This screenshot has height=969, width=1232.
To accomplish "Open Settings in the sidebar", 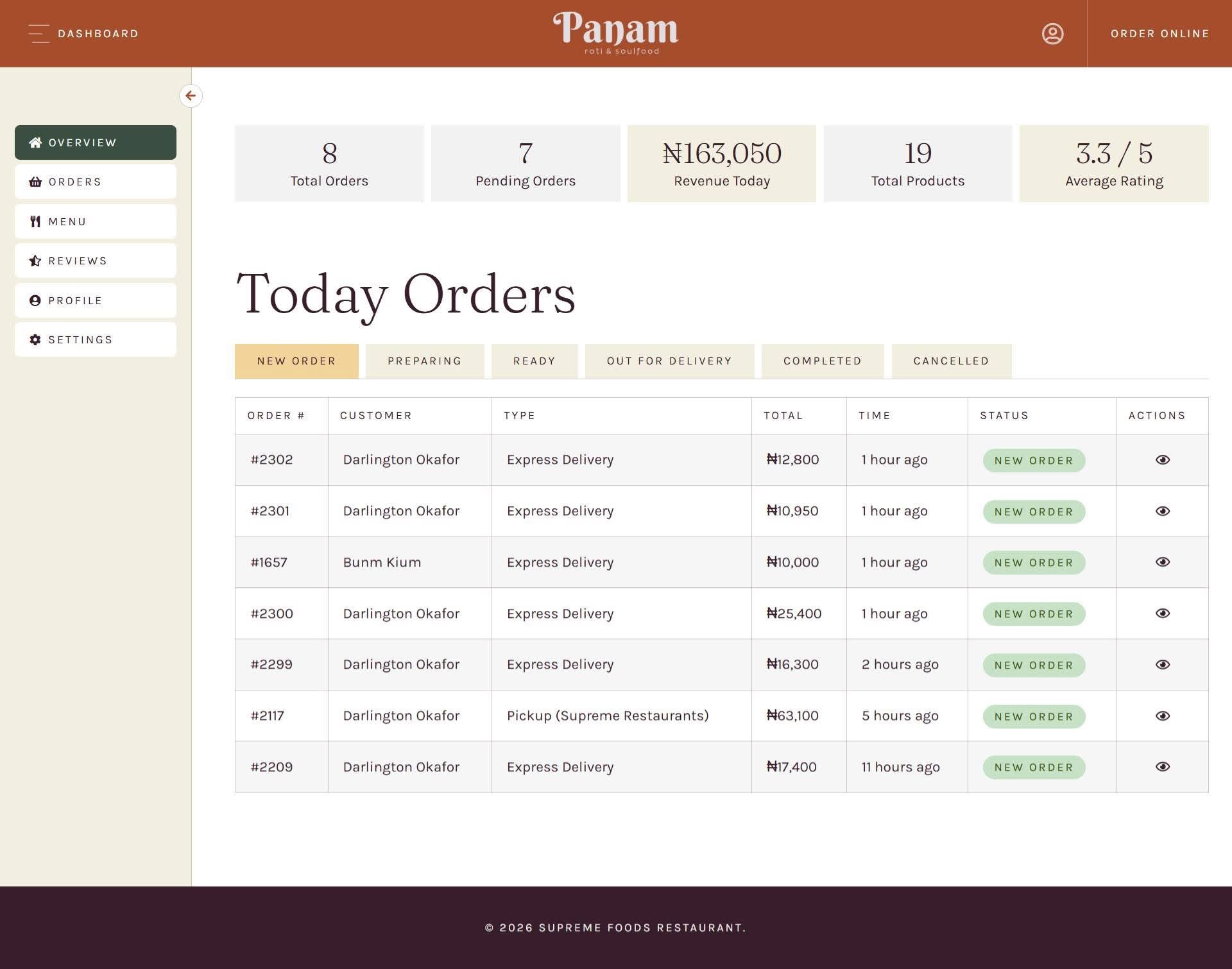I will click(x=96, y=339).
